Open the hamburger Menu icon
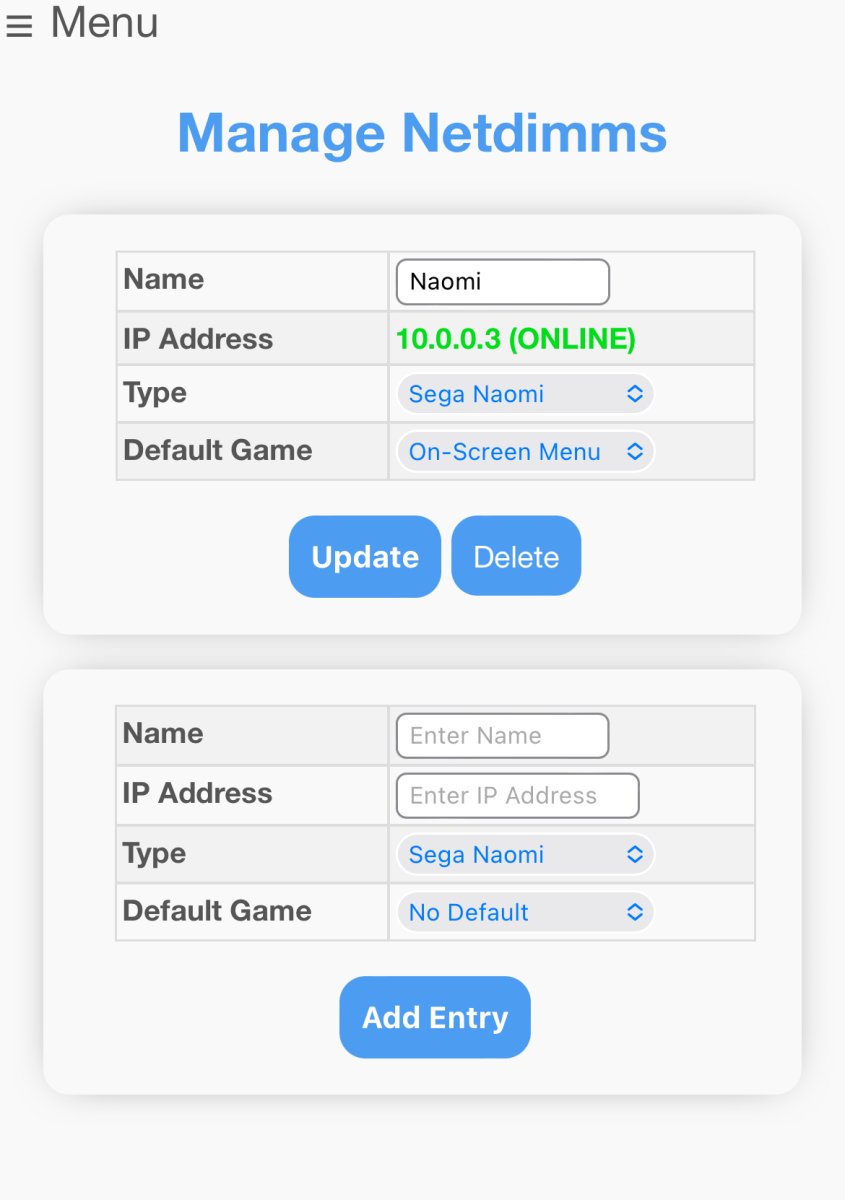Viewport: 845px width, 1200px height. pyautogui.click(x=19, y=26)
